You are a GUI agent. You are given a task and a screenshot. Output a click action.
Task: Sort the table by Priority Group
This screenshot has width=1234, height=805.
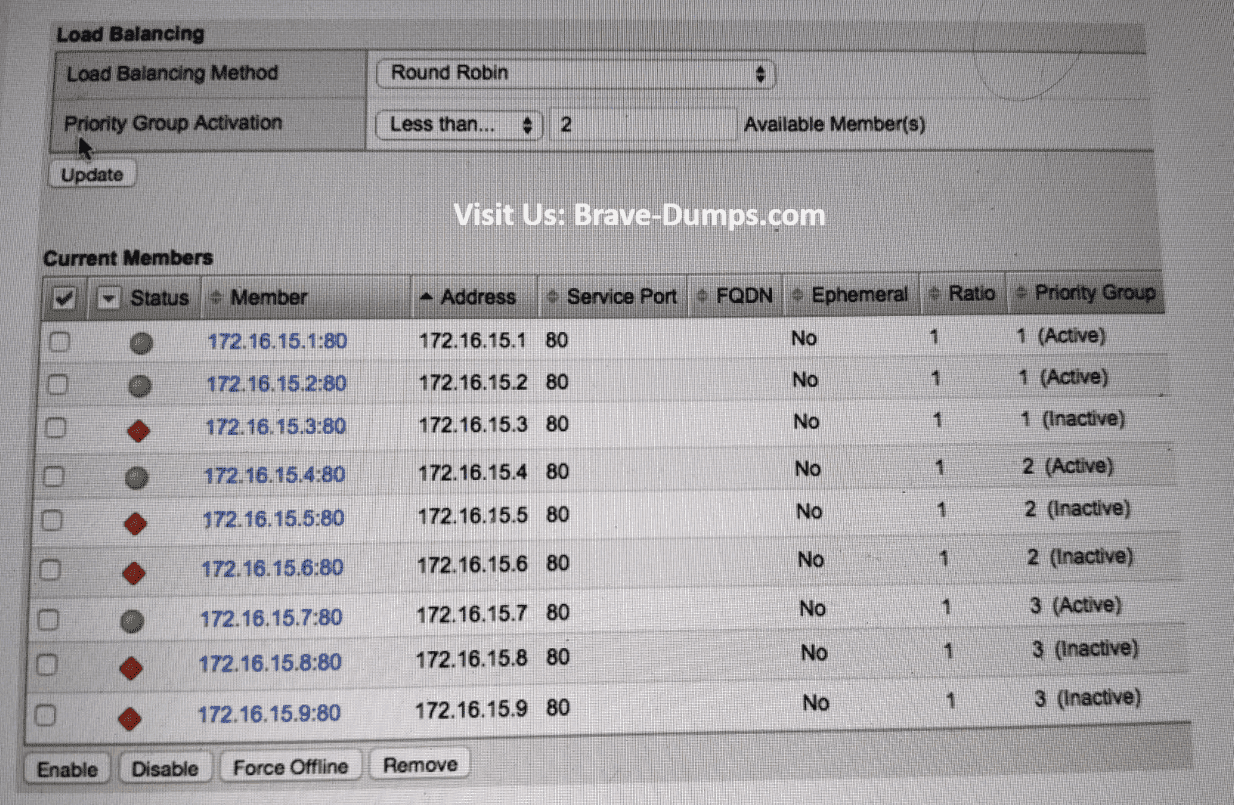click(1094, 293)
